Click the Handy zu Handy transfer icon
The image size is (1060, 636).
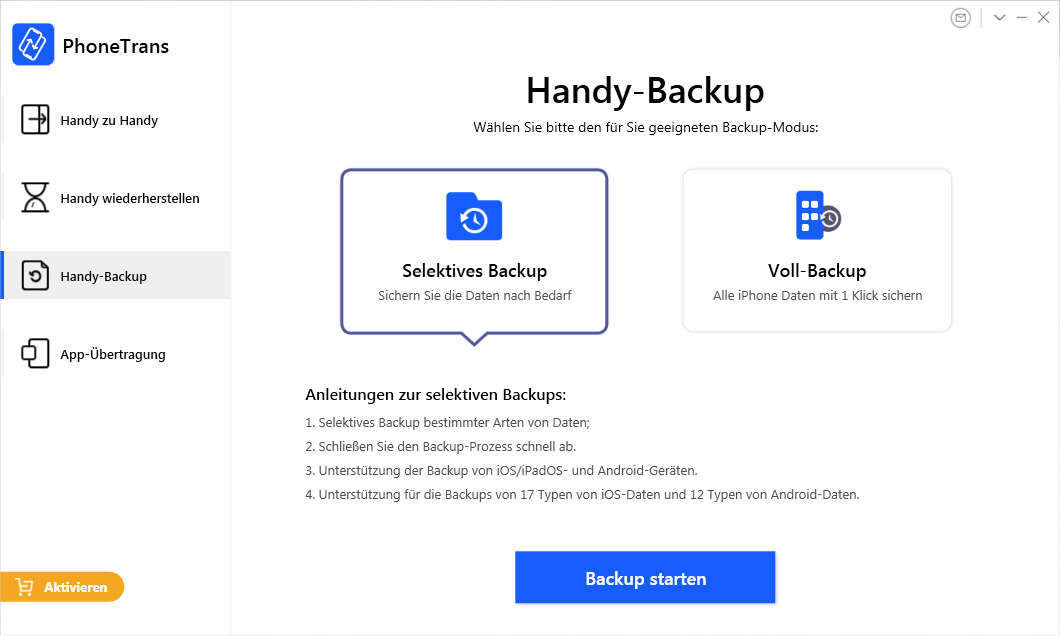pos(35,120)
